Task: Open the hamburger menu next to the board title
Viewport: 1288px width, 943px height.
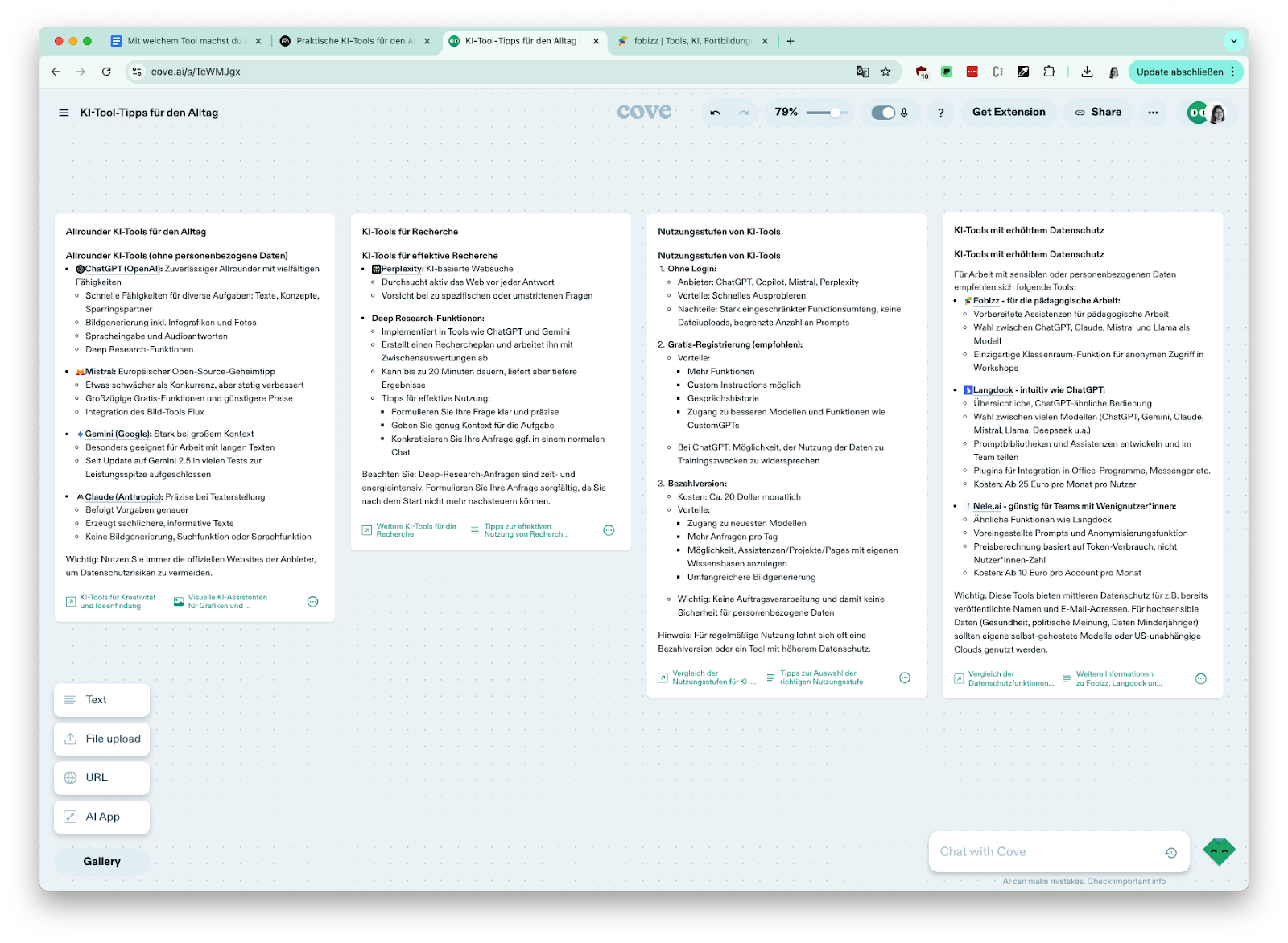Action: click(64, 113)
